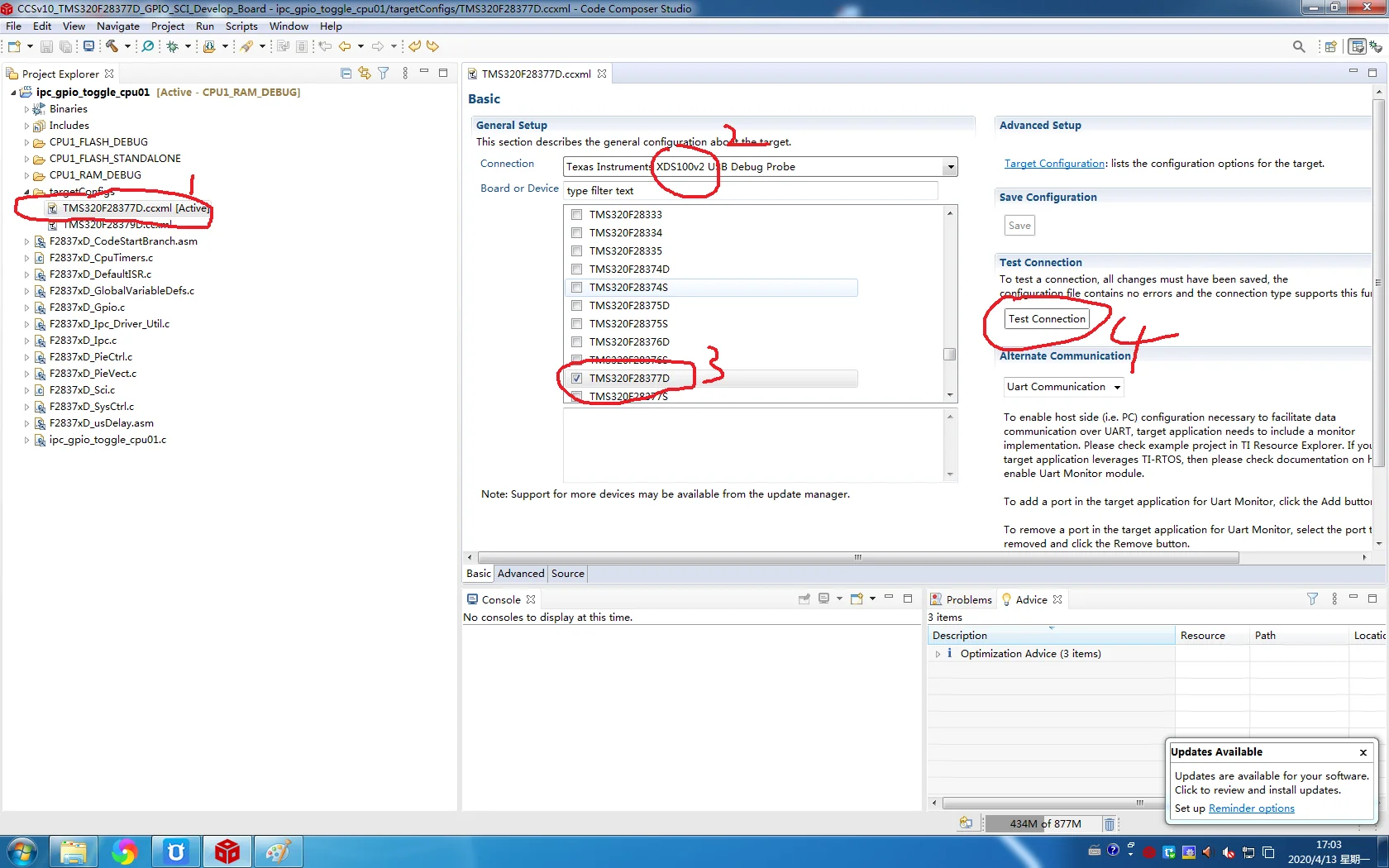Click the green Debug bug icon
Viewport: 1389px width, 868px height.
click(x=173, y=46)
